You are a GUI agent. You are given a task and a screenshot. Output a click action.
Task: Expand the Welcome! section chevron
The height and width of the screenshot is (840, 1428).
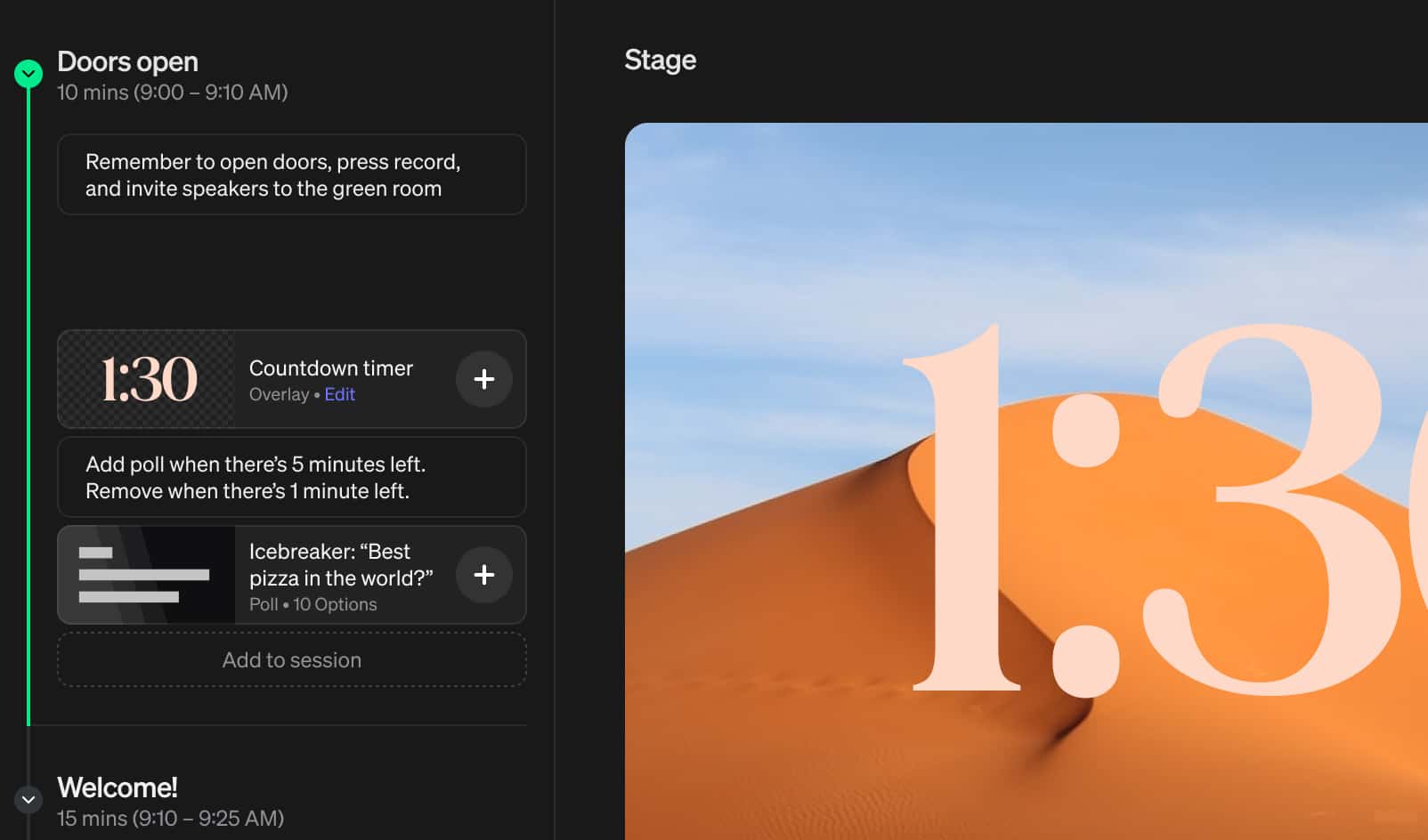[x=28, y=799]
